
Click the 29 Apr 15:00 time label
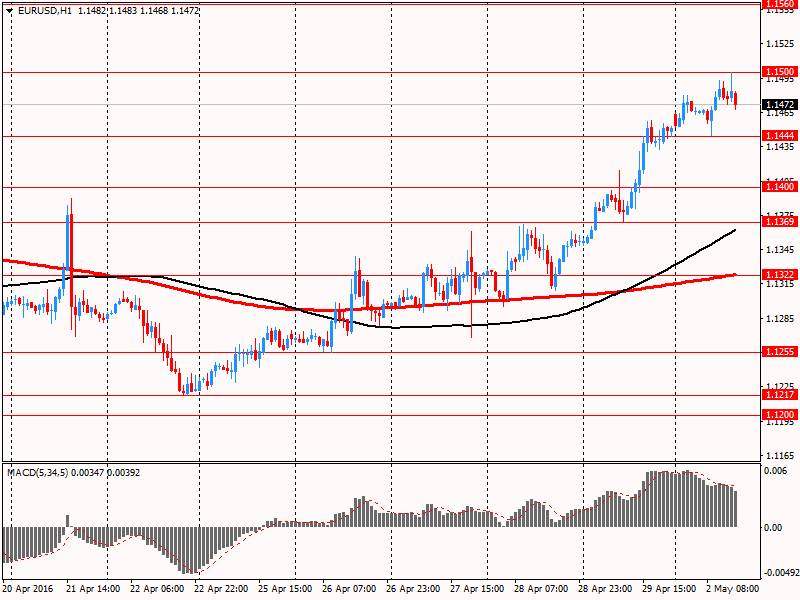[x=669, y=589]
